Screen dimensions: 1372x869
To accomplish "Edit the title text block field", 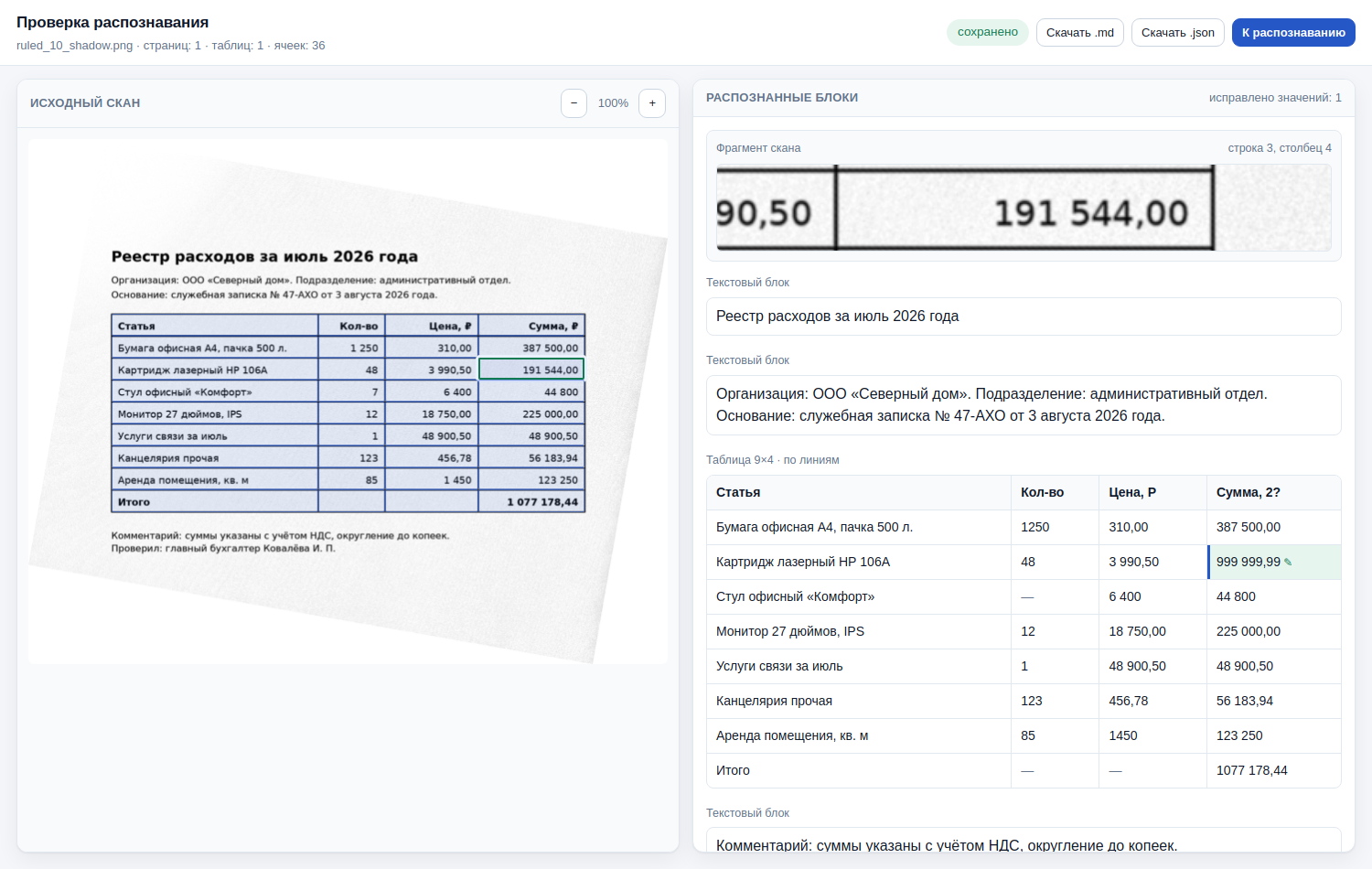I will point(1024,316).
